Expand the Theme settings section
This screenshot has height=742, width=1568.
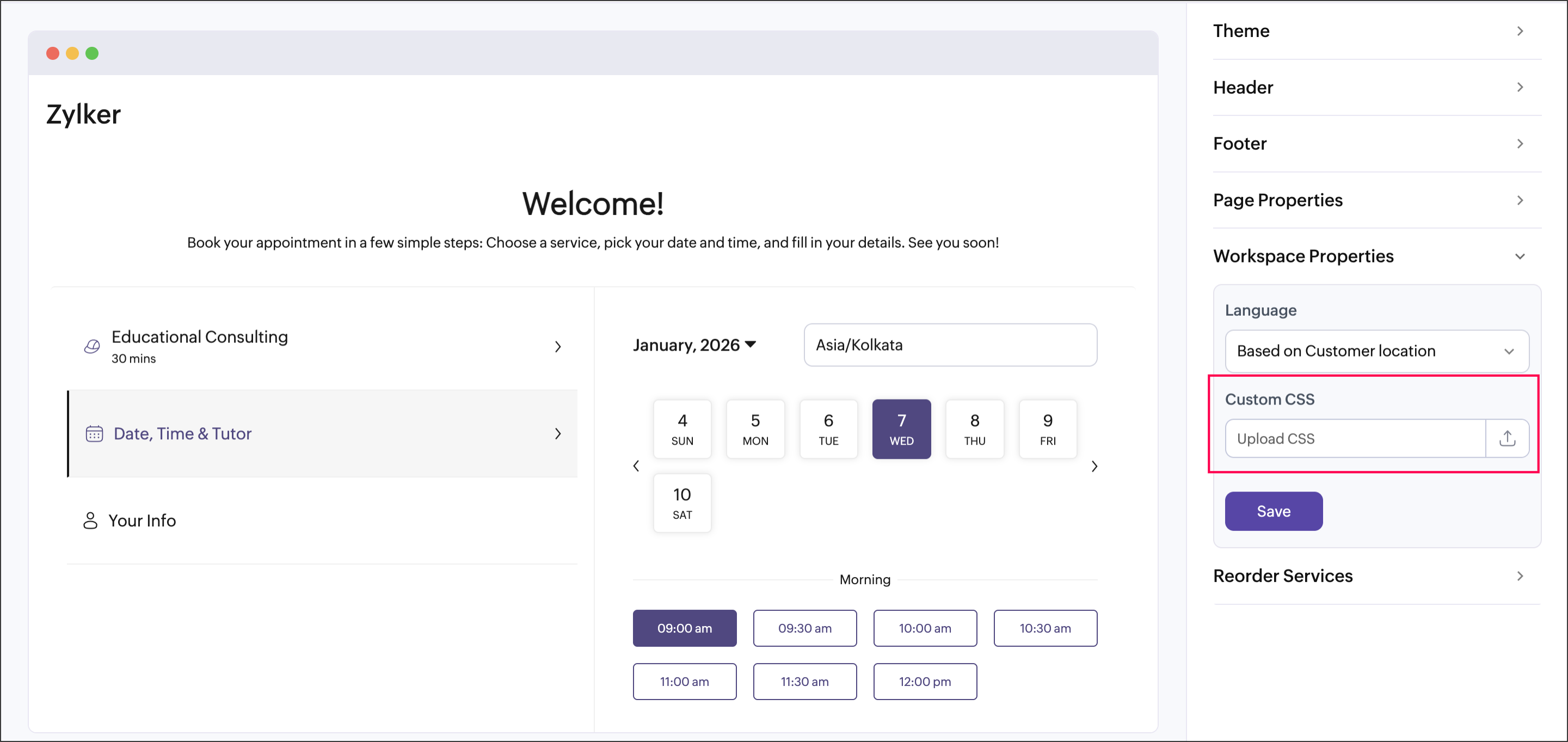(1376, 31)
